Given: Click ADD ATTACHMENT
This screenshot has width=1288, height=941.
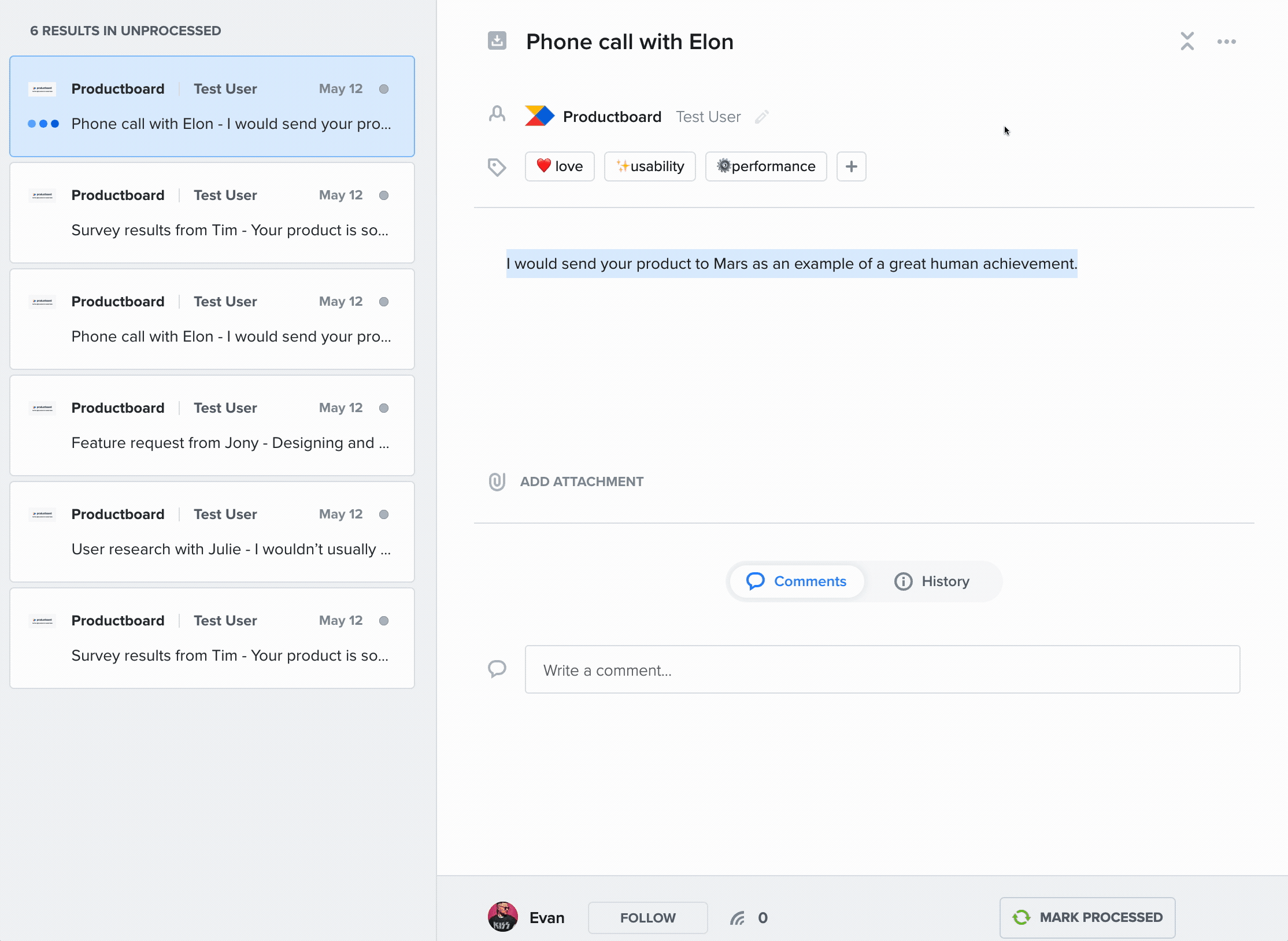Looking at the screenshot, I should tap(582, 481).
